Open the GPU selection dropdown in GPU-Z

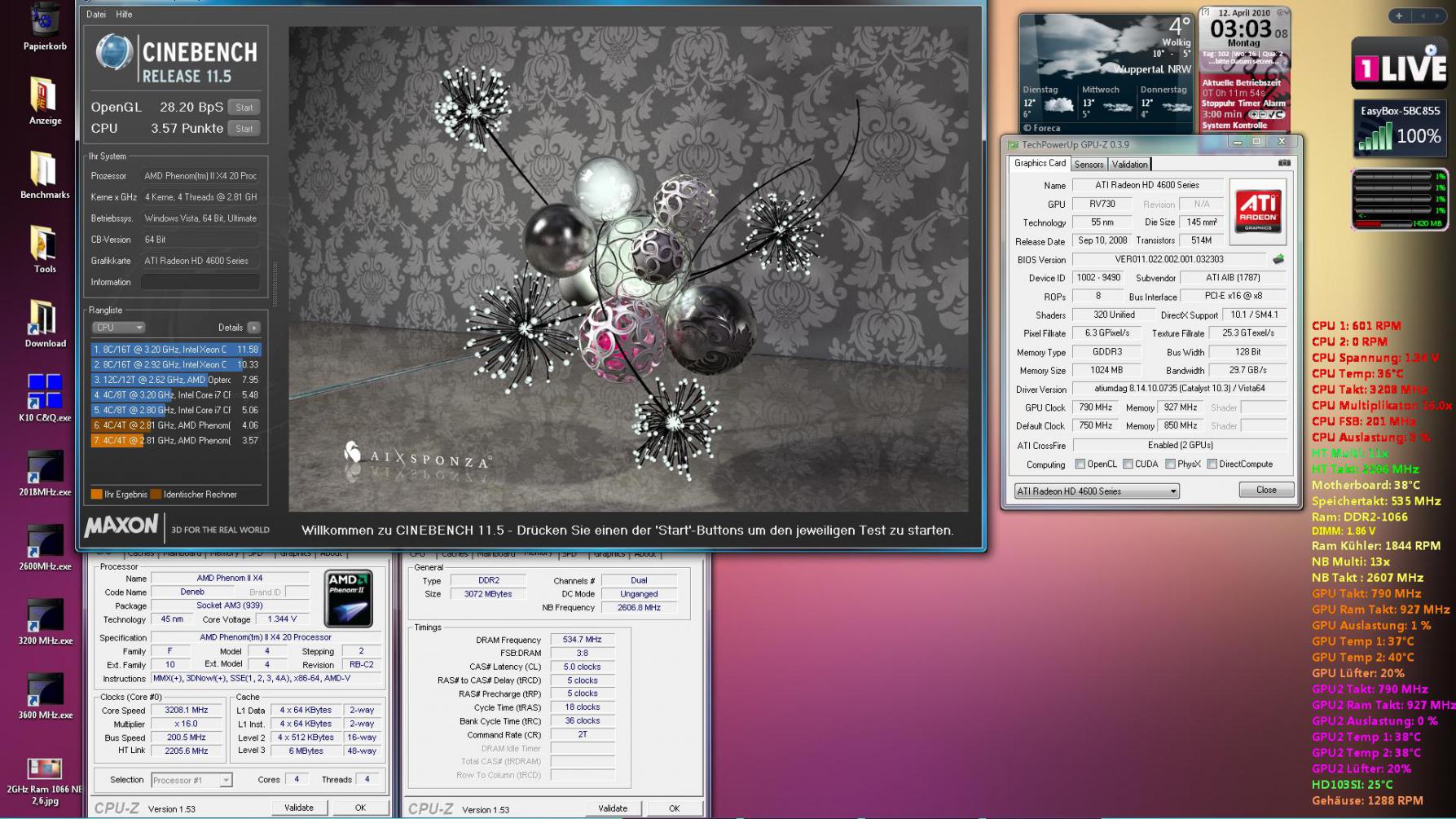pyautogui.click(x=1096, y=491)
